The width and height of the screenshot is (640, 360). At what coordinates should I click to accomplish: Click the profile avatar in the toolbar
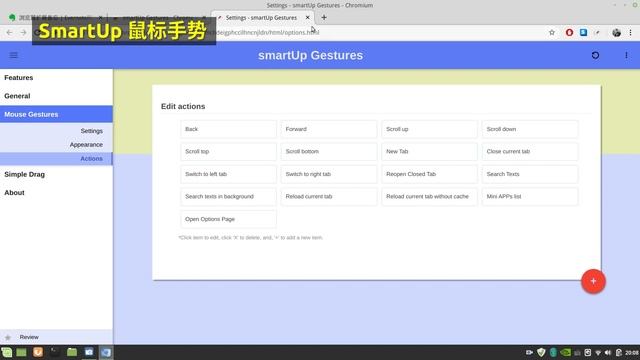616,33
